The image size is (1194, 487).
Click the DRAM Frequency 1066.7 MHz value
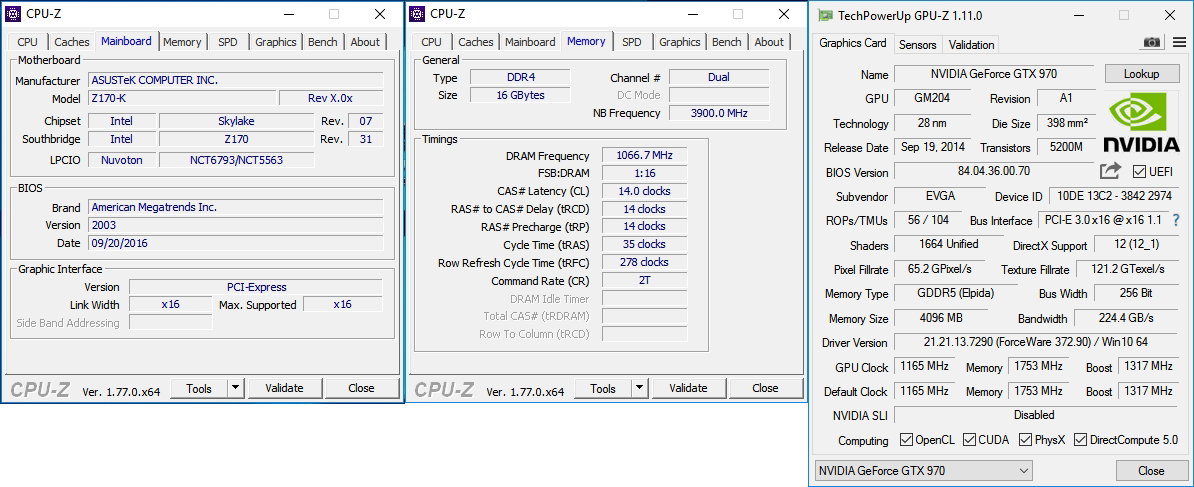(644, 155)
